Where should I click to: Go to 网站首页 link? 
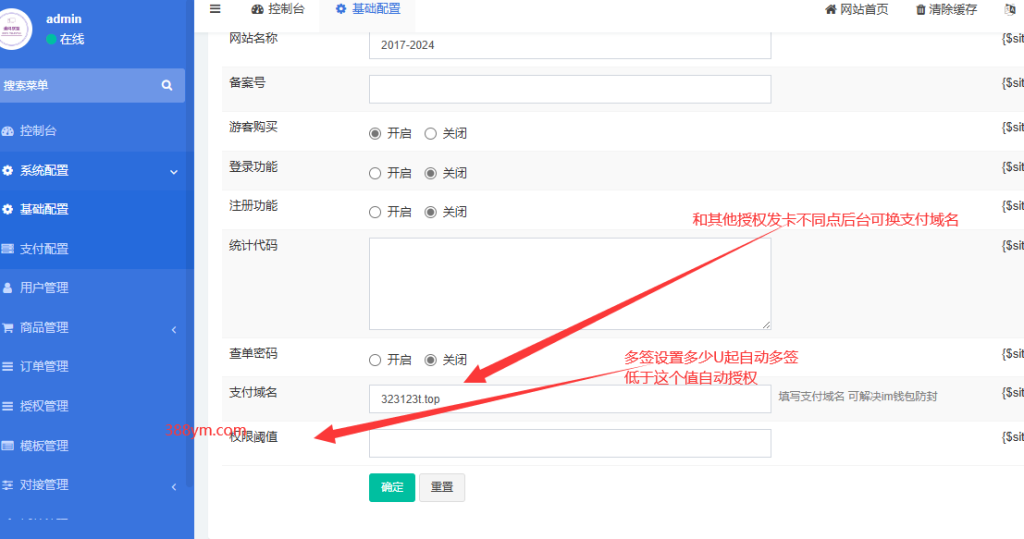(x=857, y=9)
